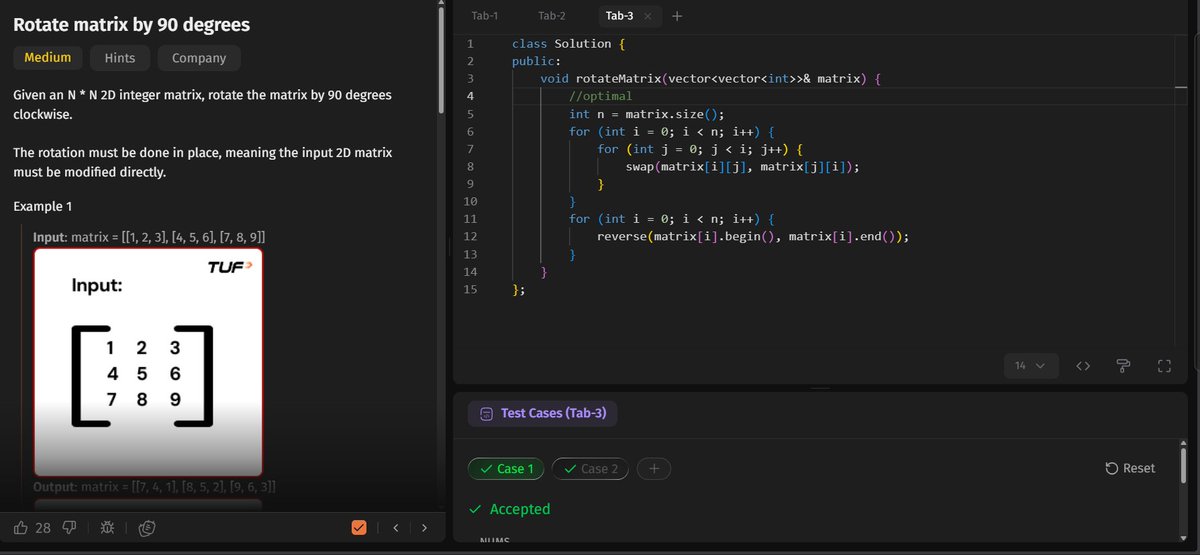
Task: Toggle the orange completed checkbox
Action: click(359, 527)
